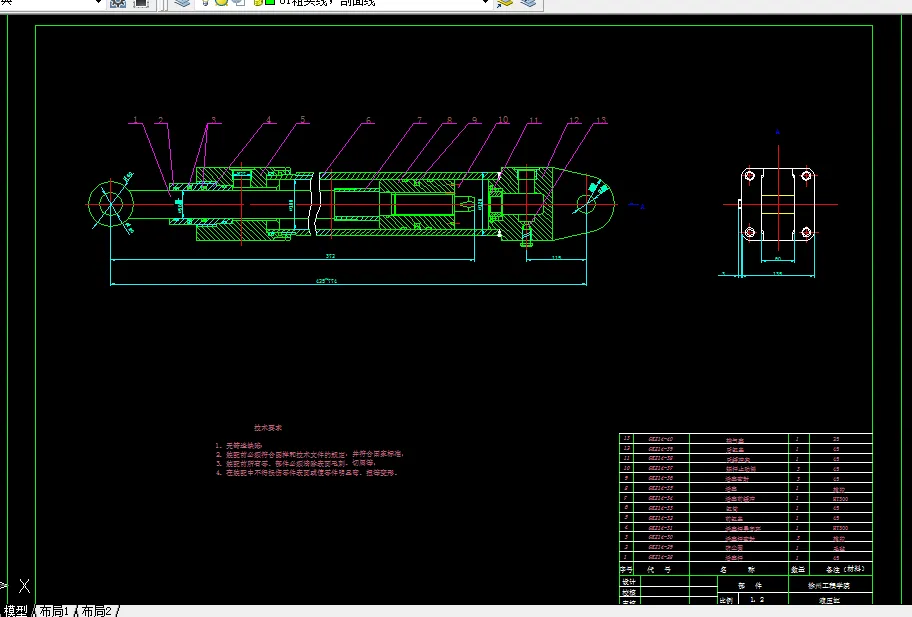Screen dimensions: 912x617
Task: Open the 粗实线 layer name combo box
Action: pyautogui.click(x=380, y=3)
